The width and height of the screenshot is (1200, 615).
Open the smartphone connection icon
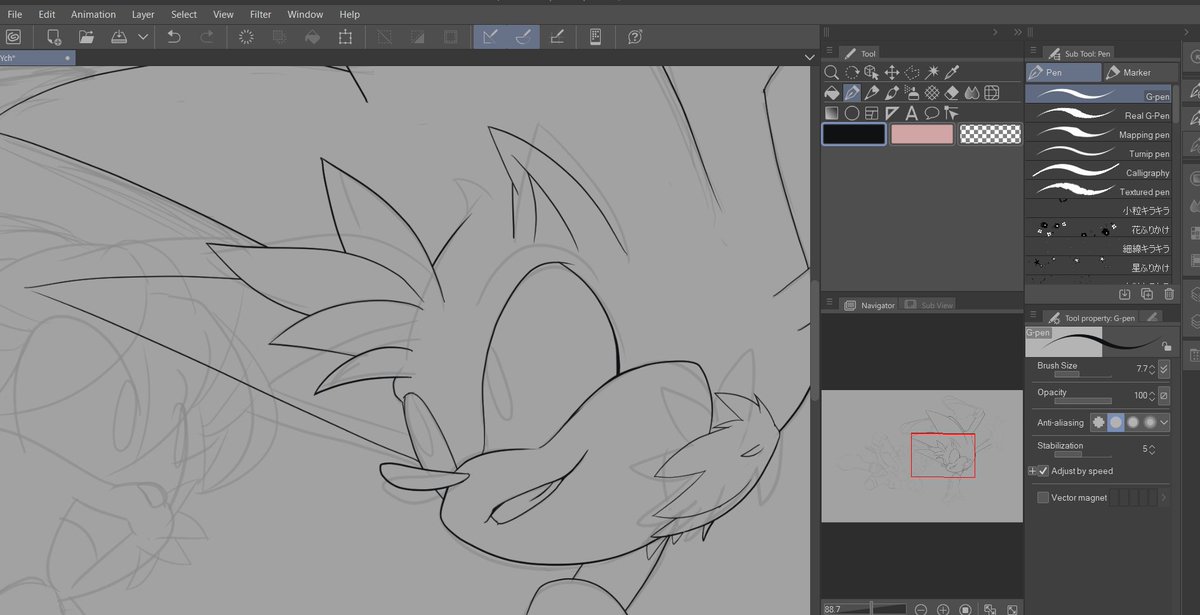pyautogui.click(x=595, y=37)
